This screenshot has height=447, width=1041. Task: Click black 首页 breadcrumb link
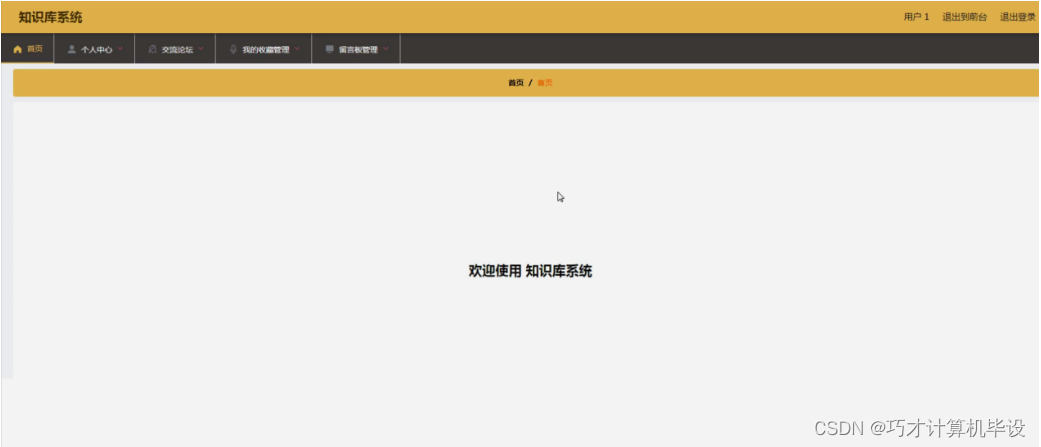(x=516, y=83)
